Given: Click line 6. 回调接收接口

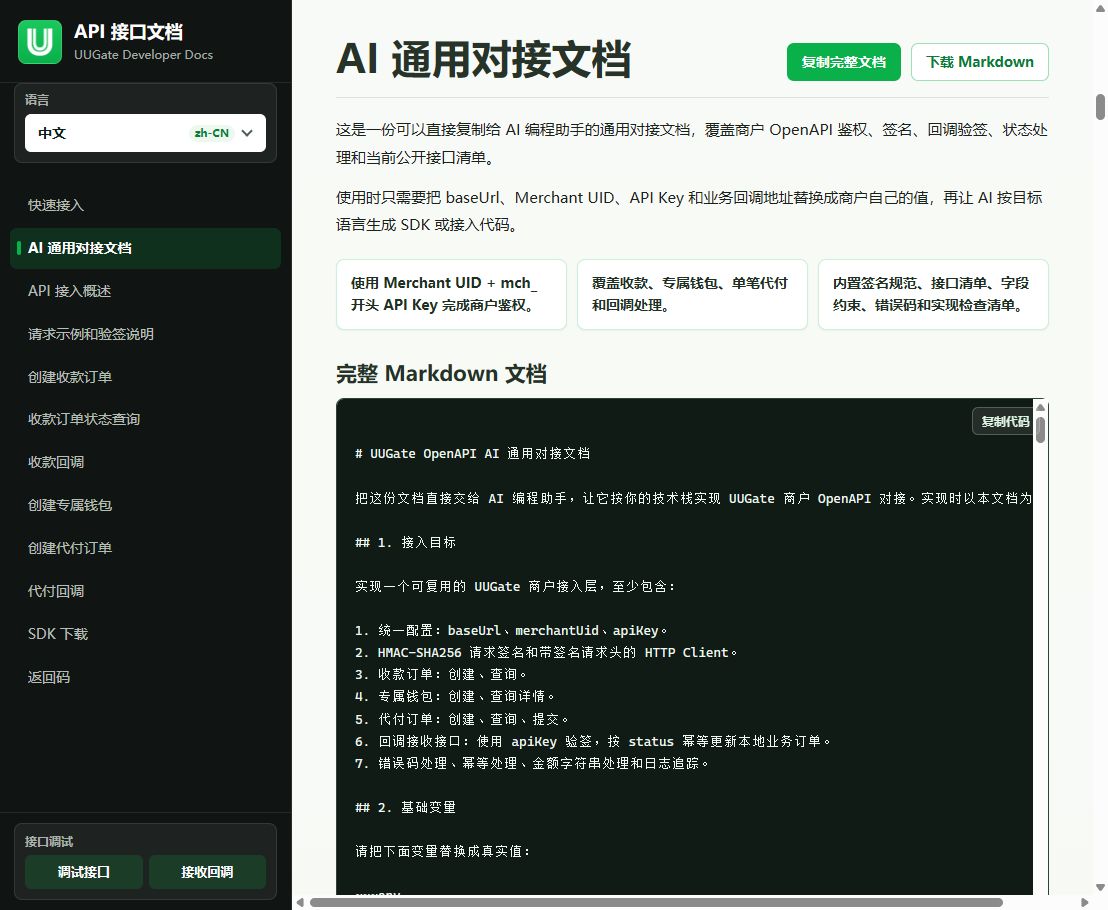Looking at the screenshot, I should (x=593, y=741).
